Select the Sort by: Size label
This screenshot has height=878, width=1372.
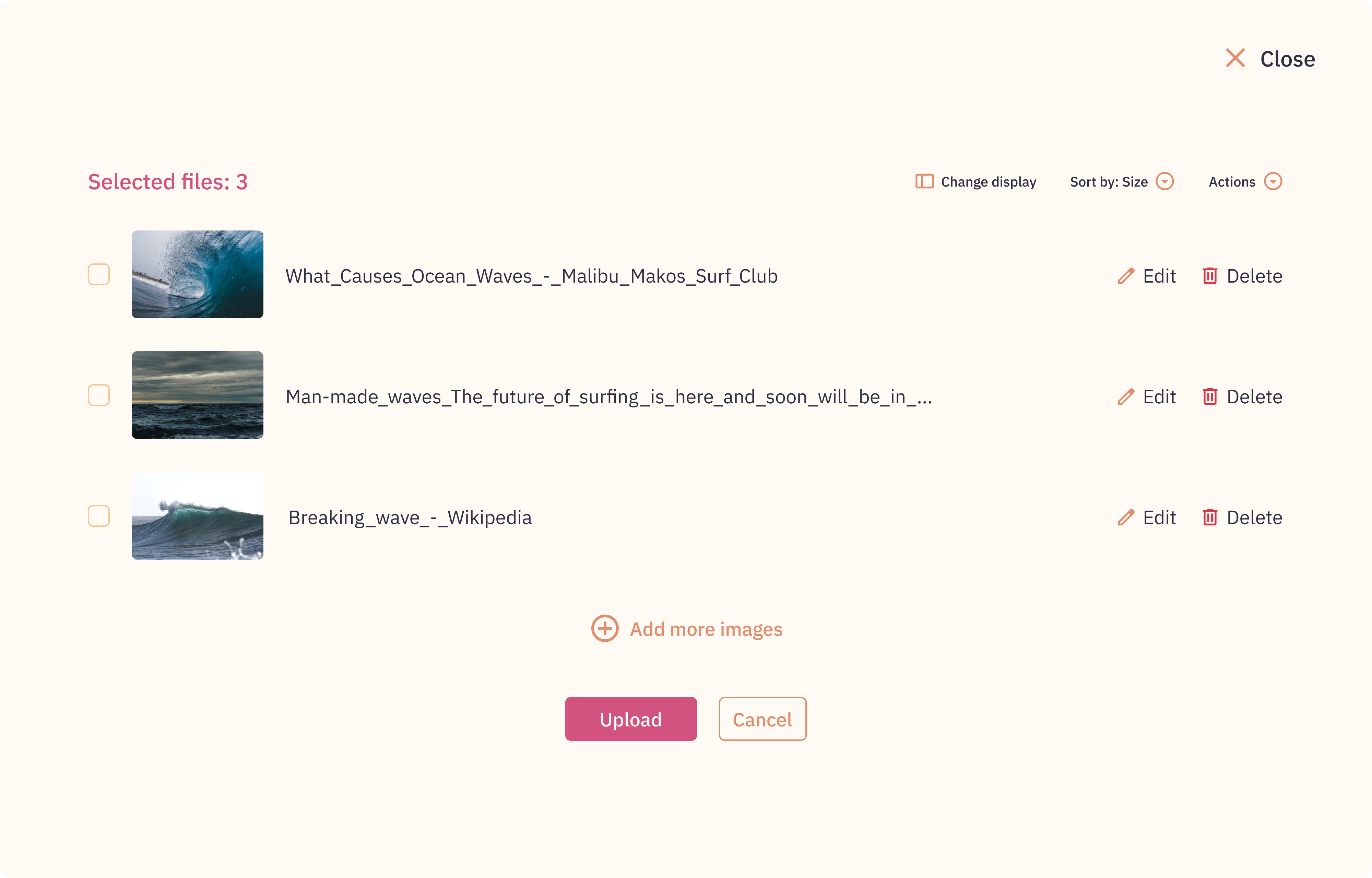pos(1109,181)
